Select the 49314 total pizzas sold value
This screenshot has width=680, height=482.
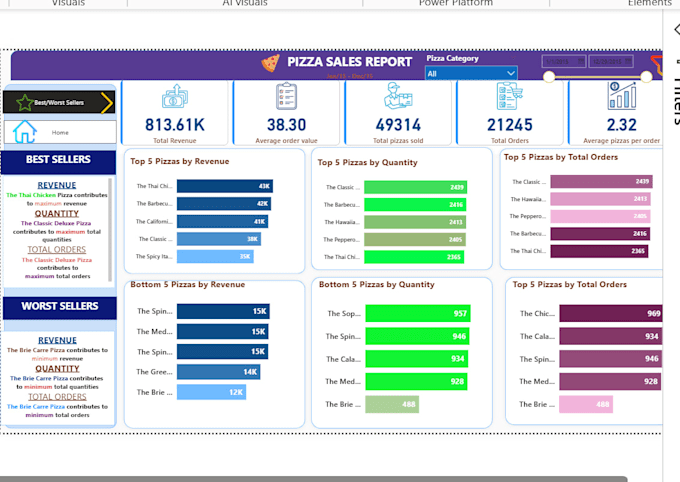398,125
